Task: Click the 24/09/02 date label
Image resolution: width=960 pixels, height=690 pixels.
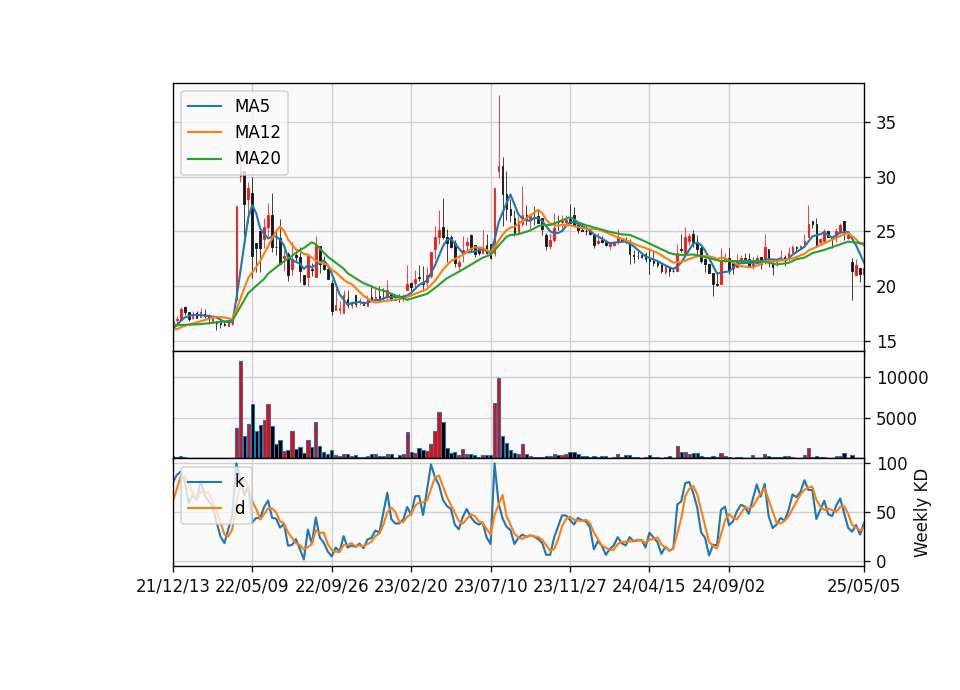Action: click(x=729, y=586)
